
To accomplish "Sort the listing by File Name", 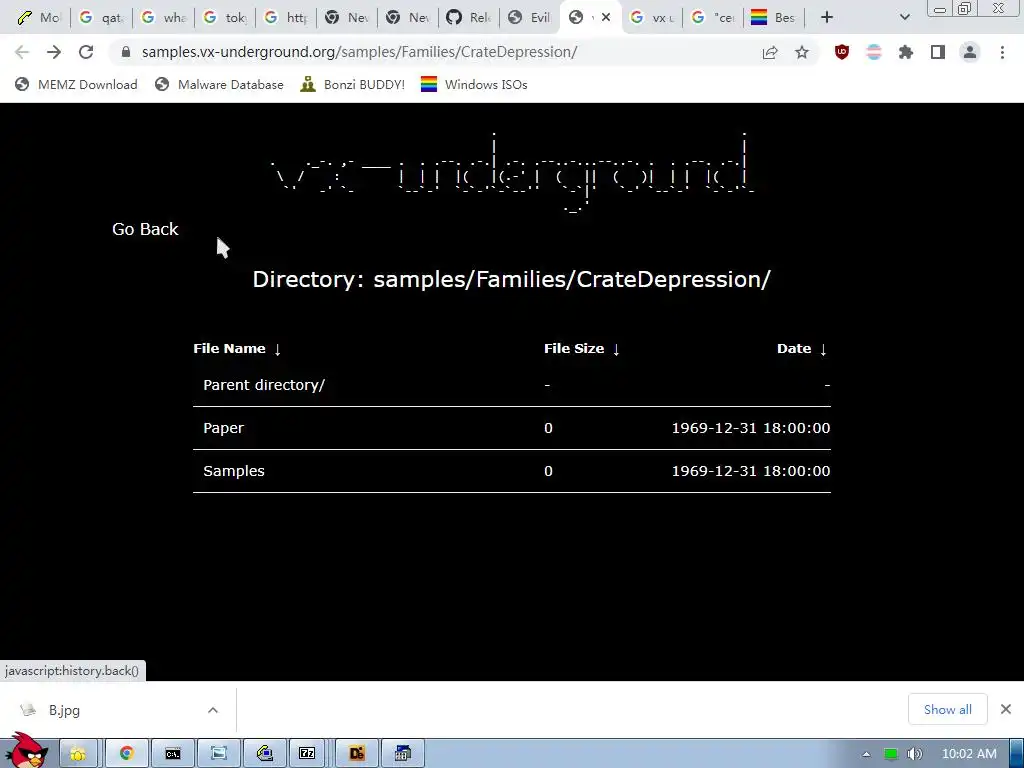I will click(237, 349).
